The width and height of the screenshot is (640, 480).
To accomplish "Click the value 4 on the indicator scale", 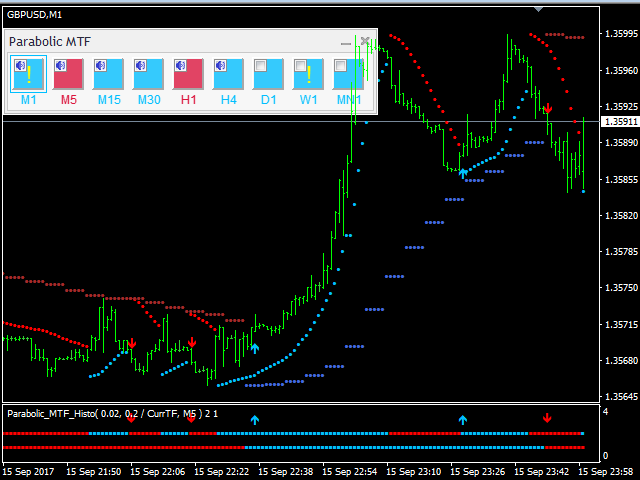I will coord(605,411).
